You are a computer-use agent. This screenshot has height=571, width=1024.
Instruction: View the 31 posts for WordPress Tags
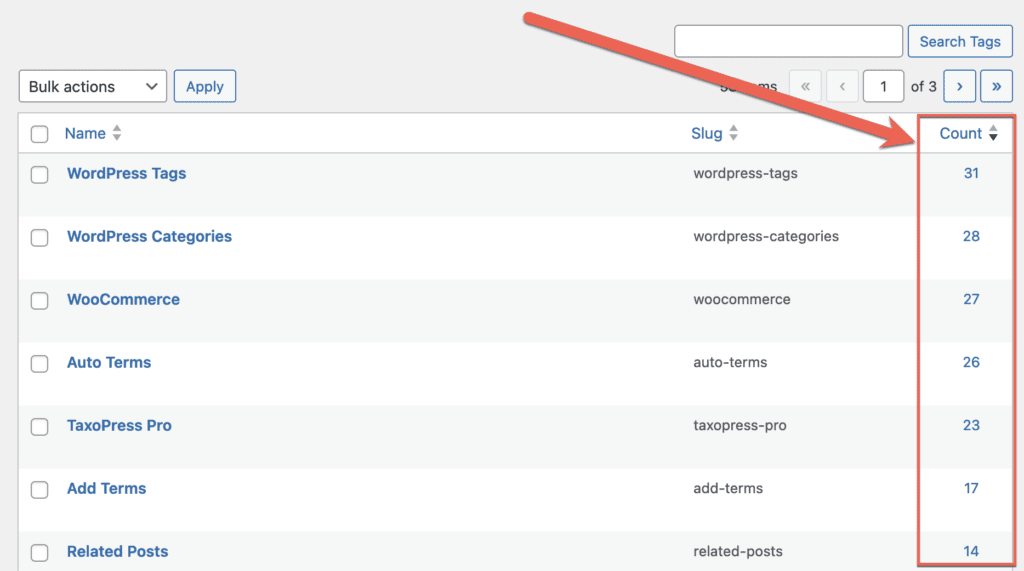tap(971, 173)
